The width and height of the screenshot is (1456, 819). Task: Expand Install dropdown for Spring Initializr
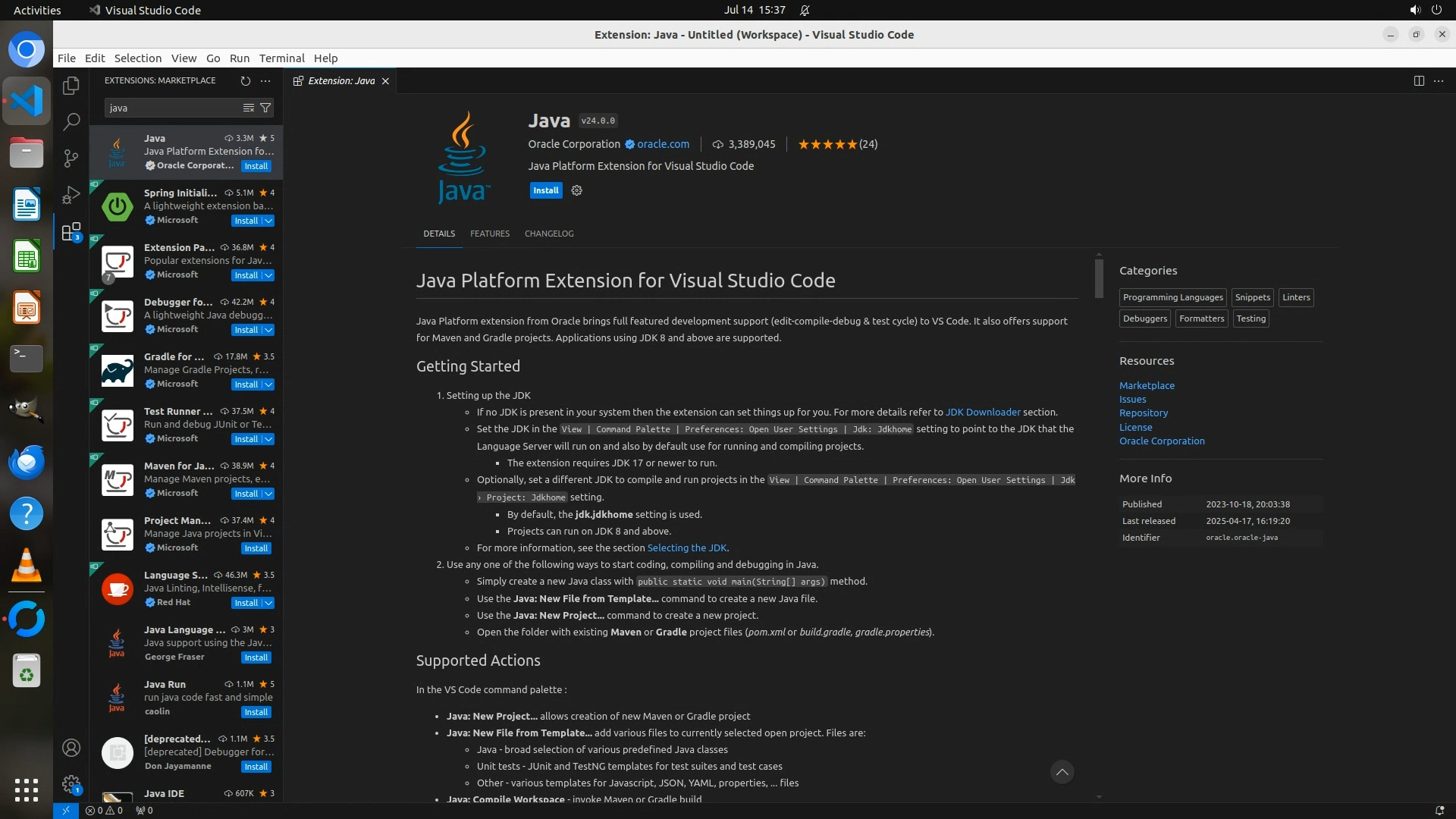coord(268,221)
